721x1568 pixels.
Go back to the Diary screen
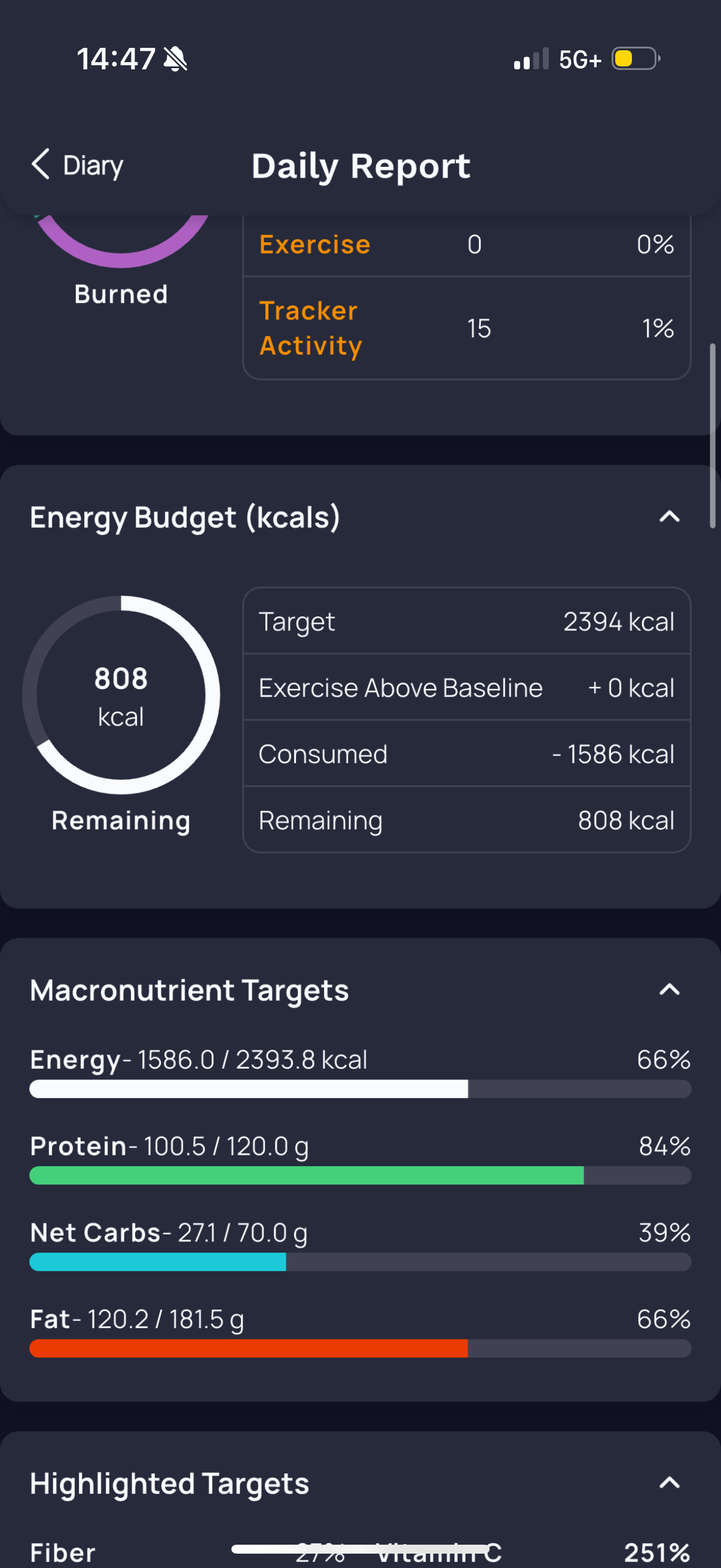click(78, 165)
